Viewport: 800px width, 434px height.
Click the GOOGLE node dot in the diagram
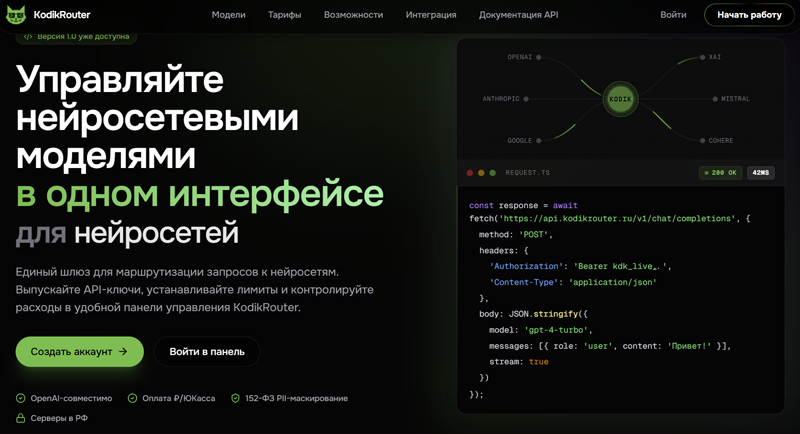[x=539, y=141]
